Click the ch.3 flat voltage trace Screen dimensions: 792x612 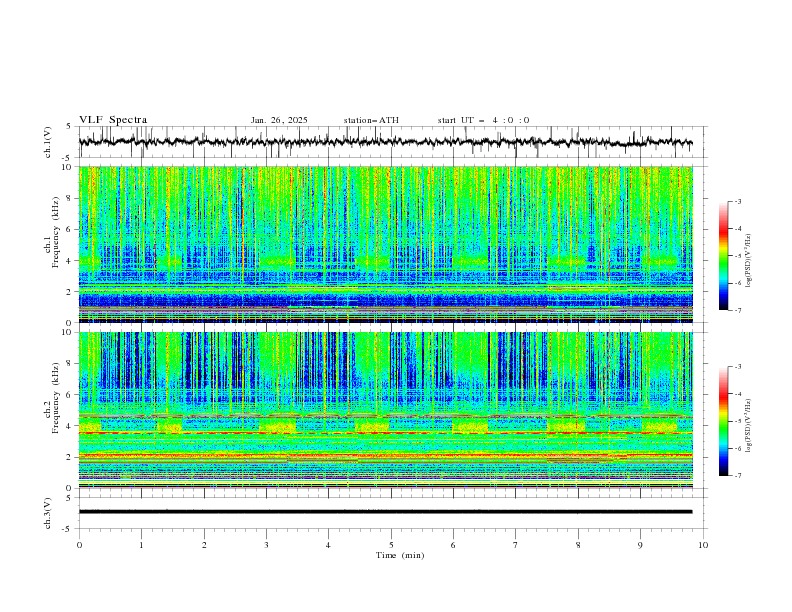coord(385,512)
